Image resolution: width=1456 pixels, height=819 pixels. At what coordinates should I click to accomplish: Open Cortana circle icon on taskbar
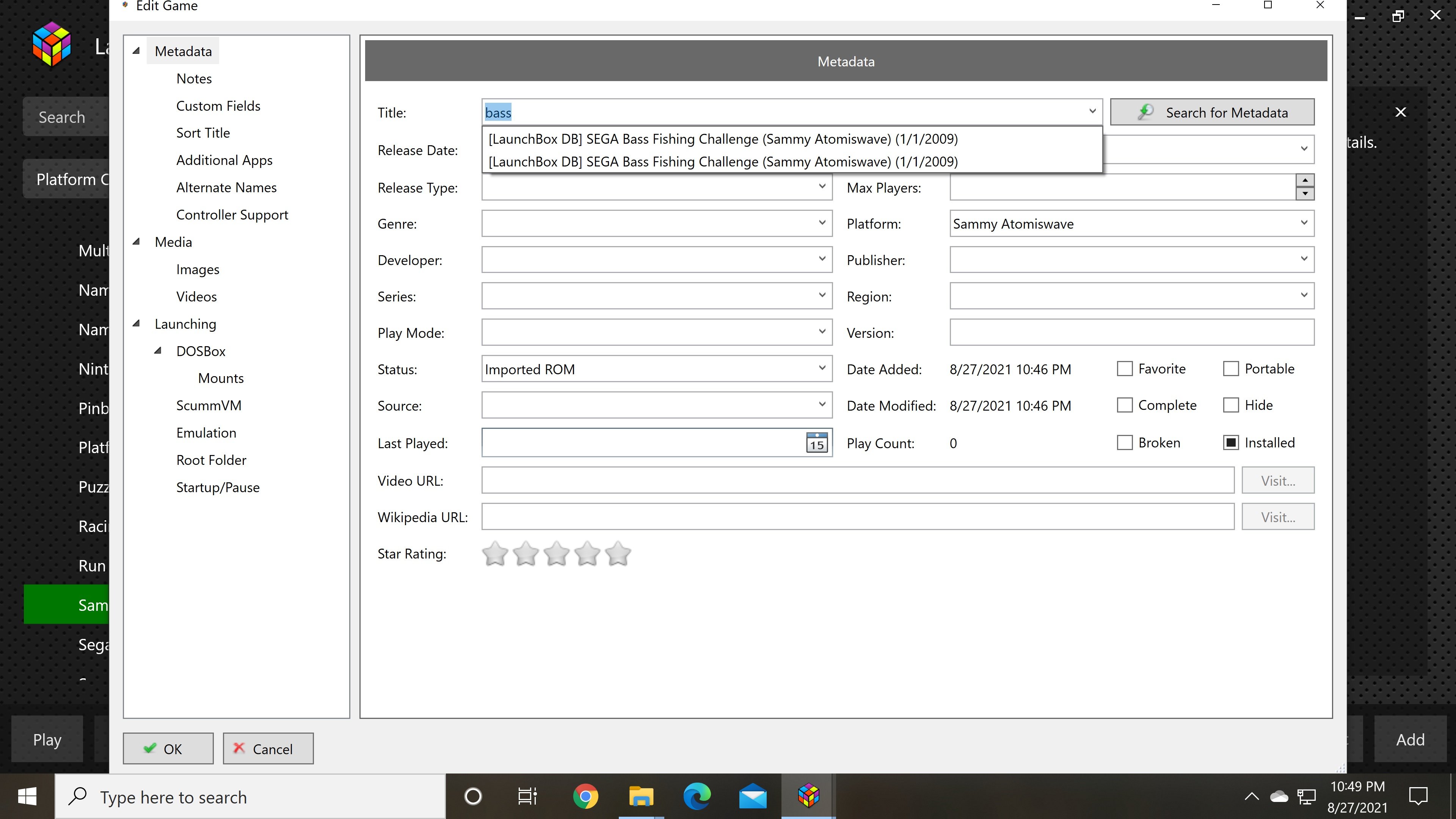coord(472,797)
